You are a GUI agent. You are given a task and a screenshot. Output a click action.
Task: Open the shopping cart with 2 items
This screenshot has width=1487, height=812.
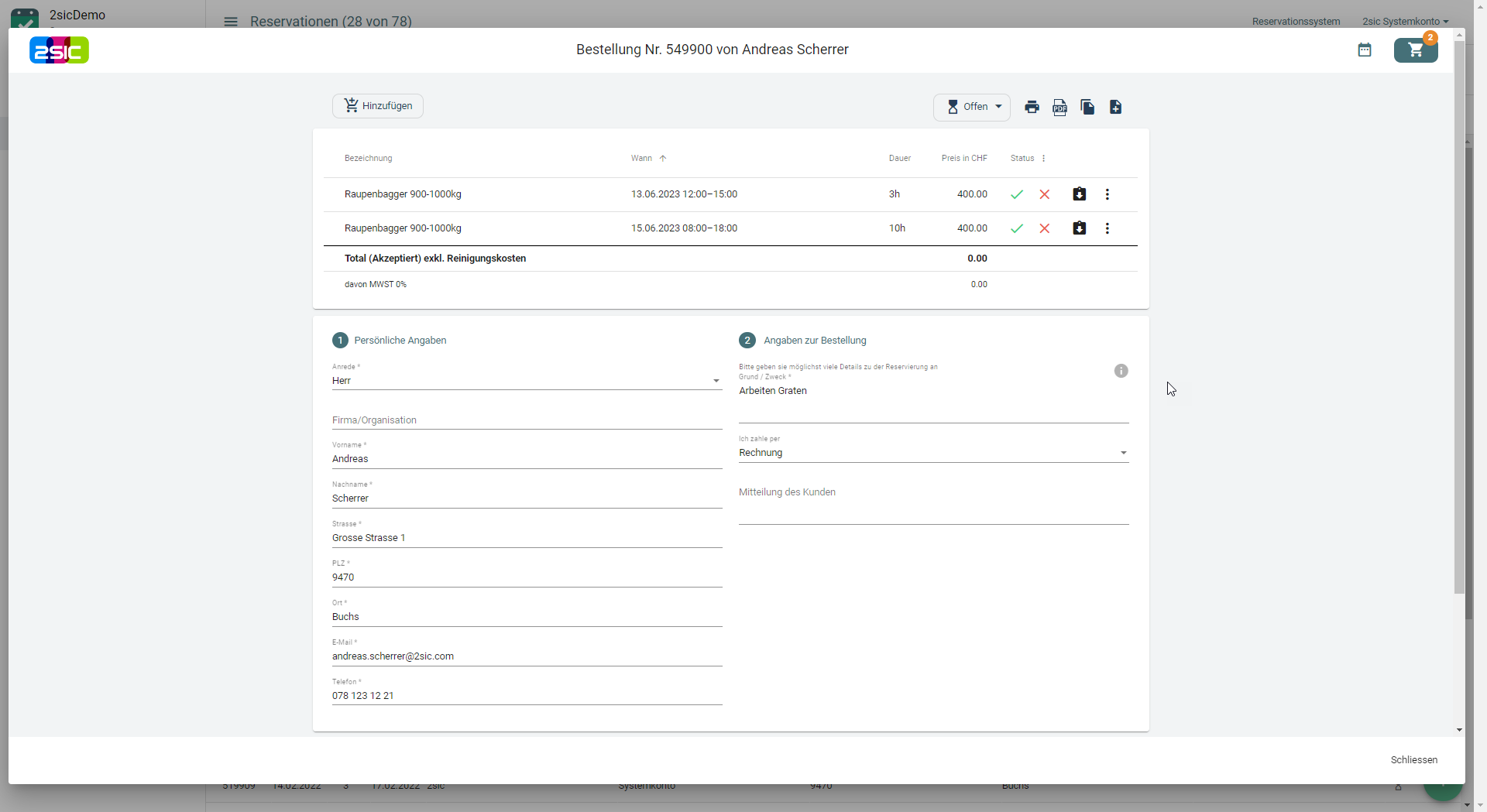[1416, 50]
